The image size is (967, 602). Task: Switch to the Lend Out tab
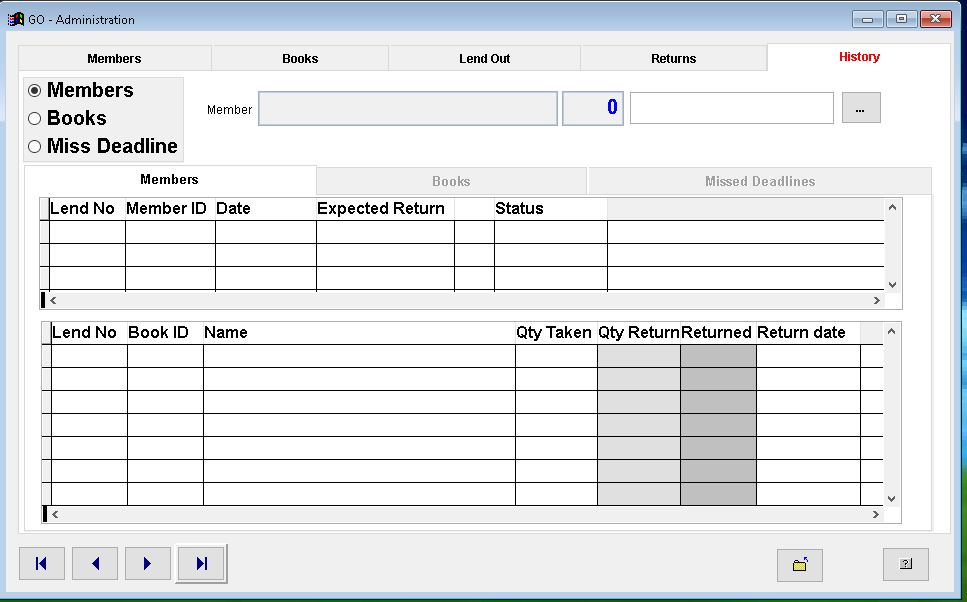click(x=484, y=59)
